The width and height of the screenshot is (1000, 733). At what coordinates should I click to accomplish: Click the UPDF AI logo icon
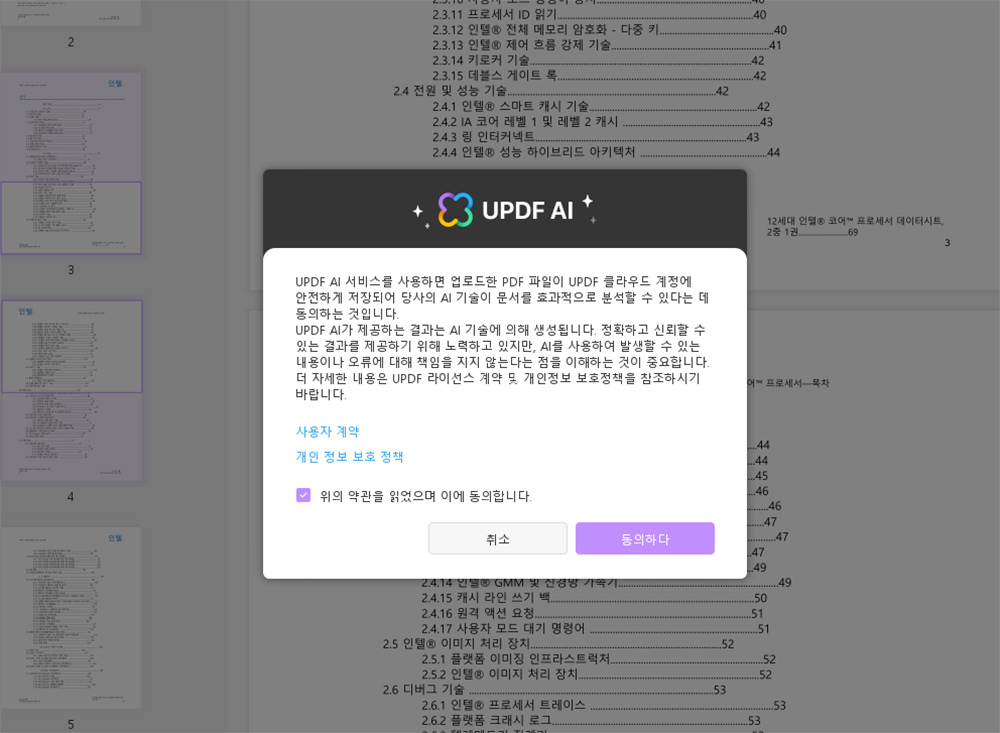pos(455,210)
